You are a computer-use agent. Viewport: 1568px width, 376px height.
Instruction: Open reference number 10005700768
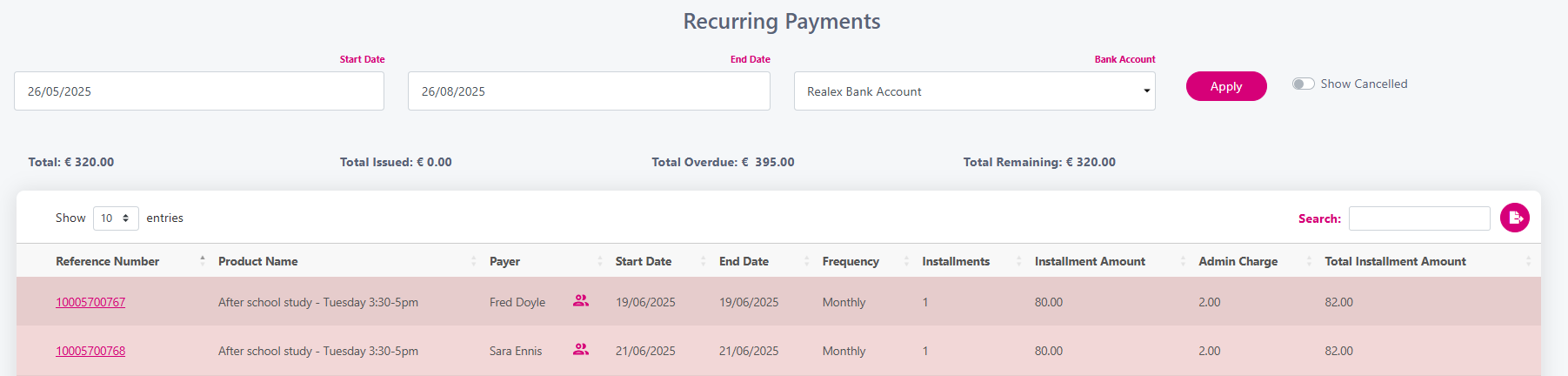point(90,351)
